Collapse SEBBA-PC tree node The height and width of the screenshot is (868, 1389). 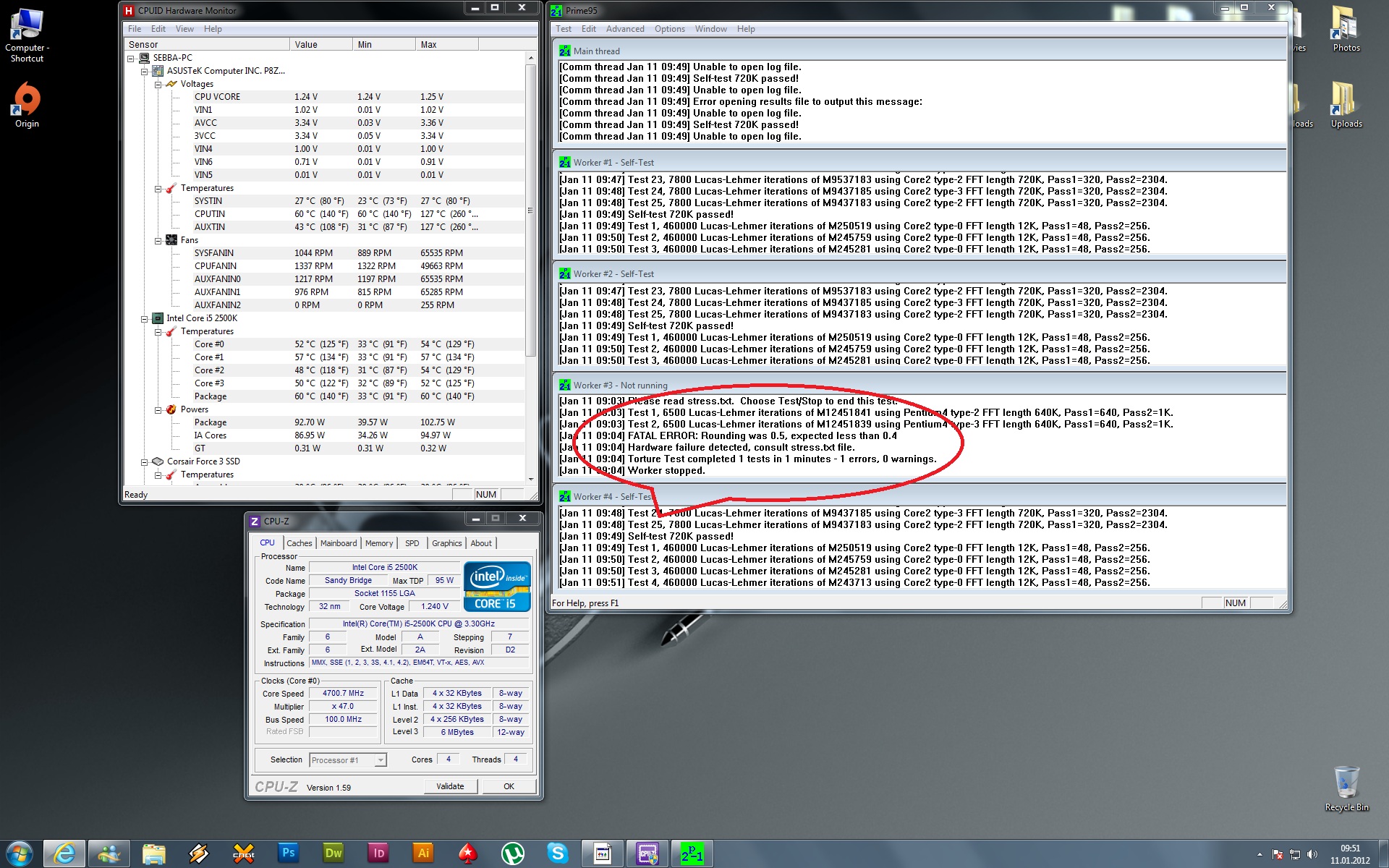pos(131,58)
